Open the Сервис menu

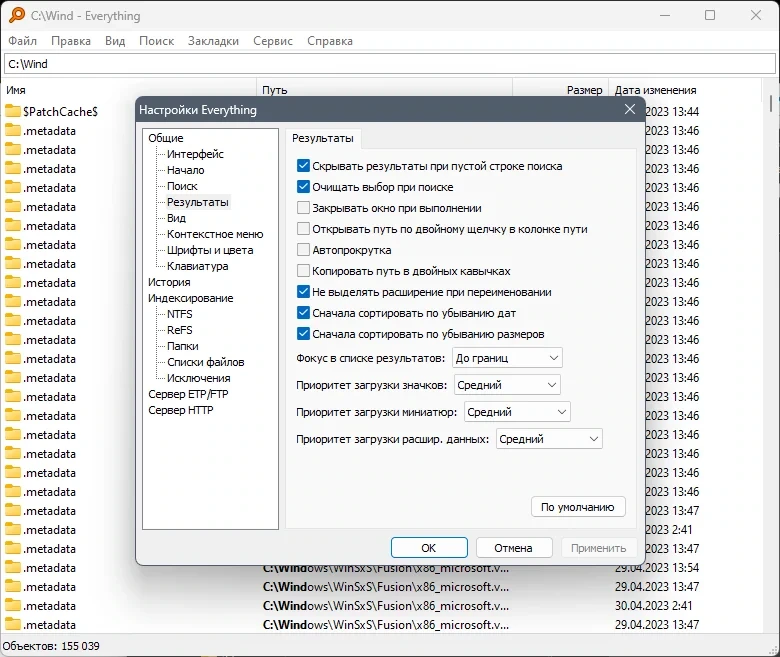273,41
